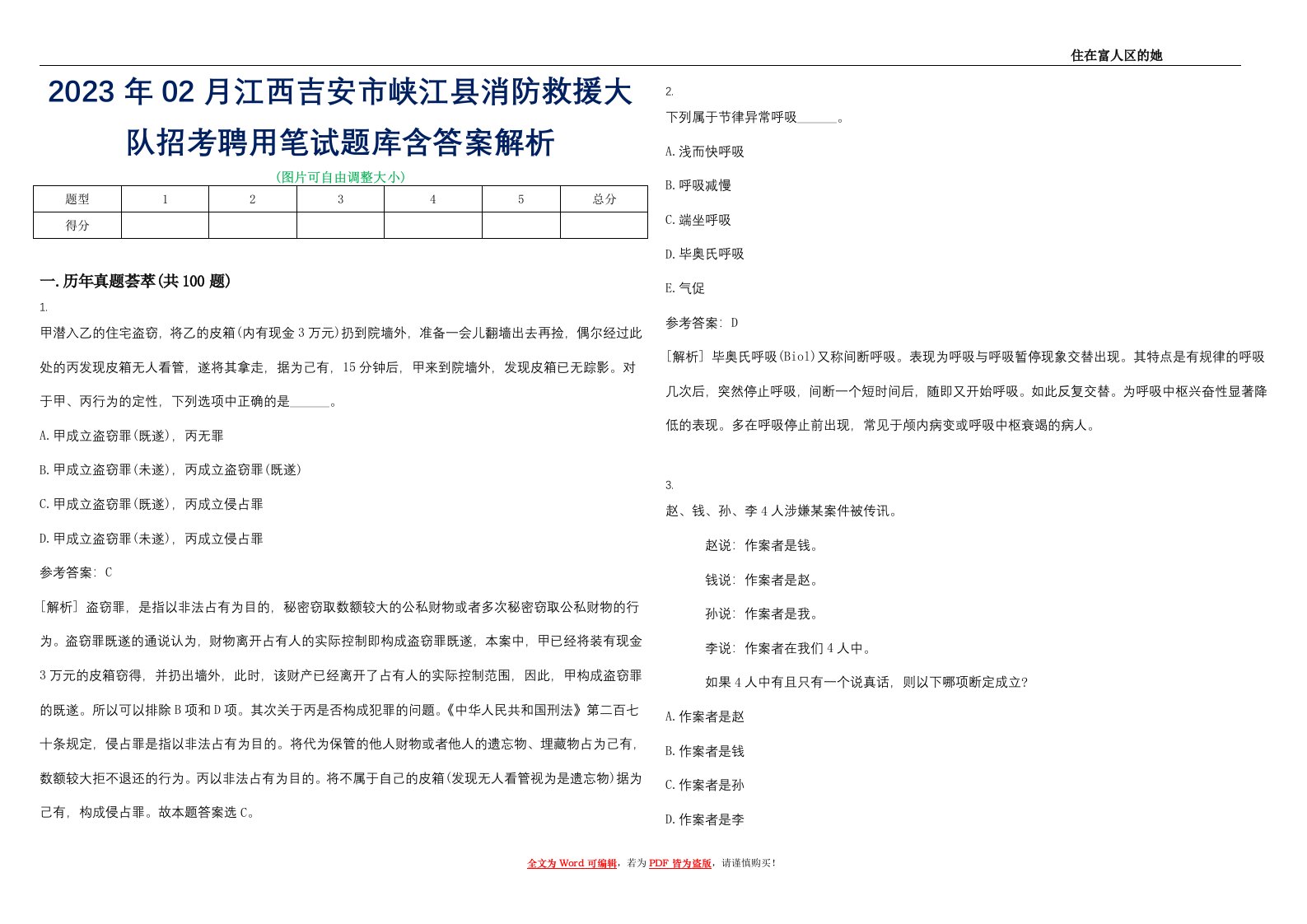The height and width of the screenshot is (924, 1307).
Task: Select option 'B.呼吸减慢'
Action: (x=698, y=185)
